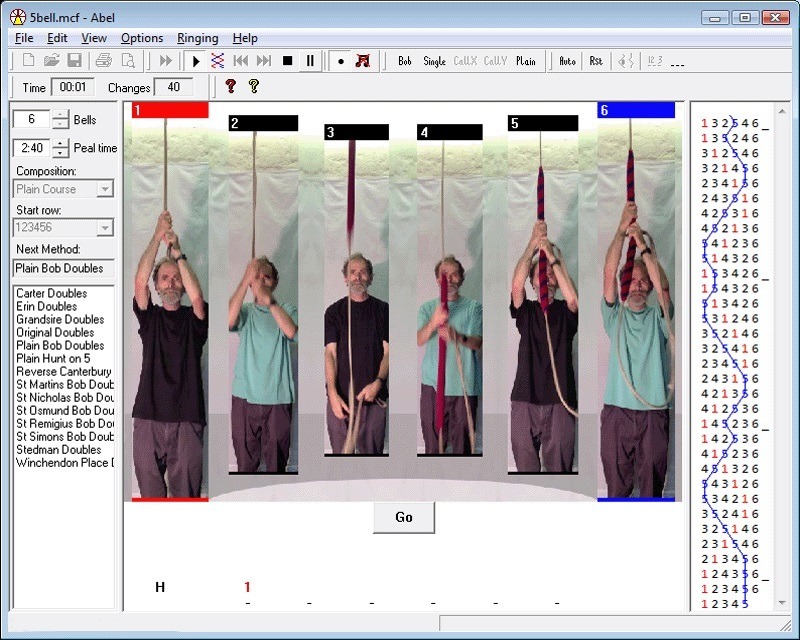The image size is (800, 640).
Task: Click the Plain call button
Action: coord(526,61)
